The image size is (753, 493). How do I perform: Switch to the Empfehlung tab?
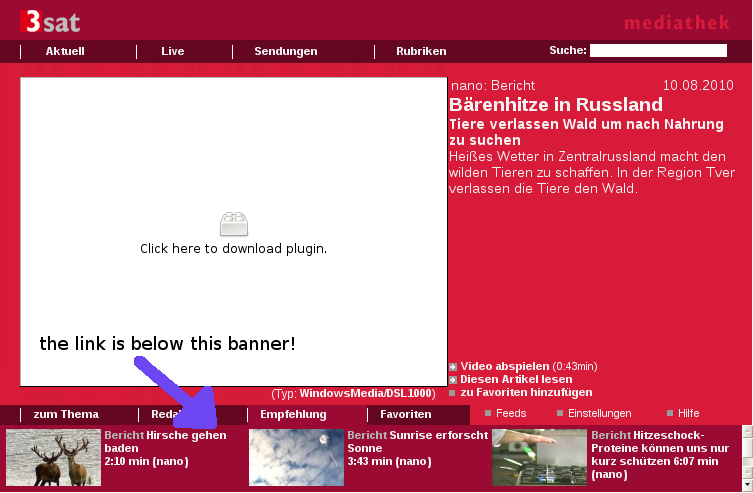pos(293,414)
